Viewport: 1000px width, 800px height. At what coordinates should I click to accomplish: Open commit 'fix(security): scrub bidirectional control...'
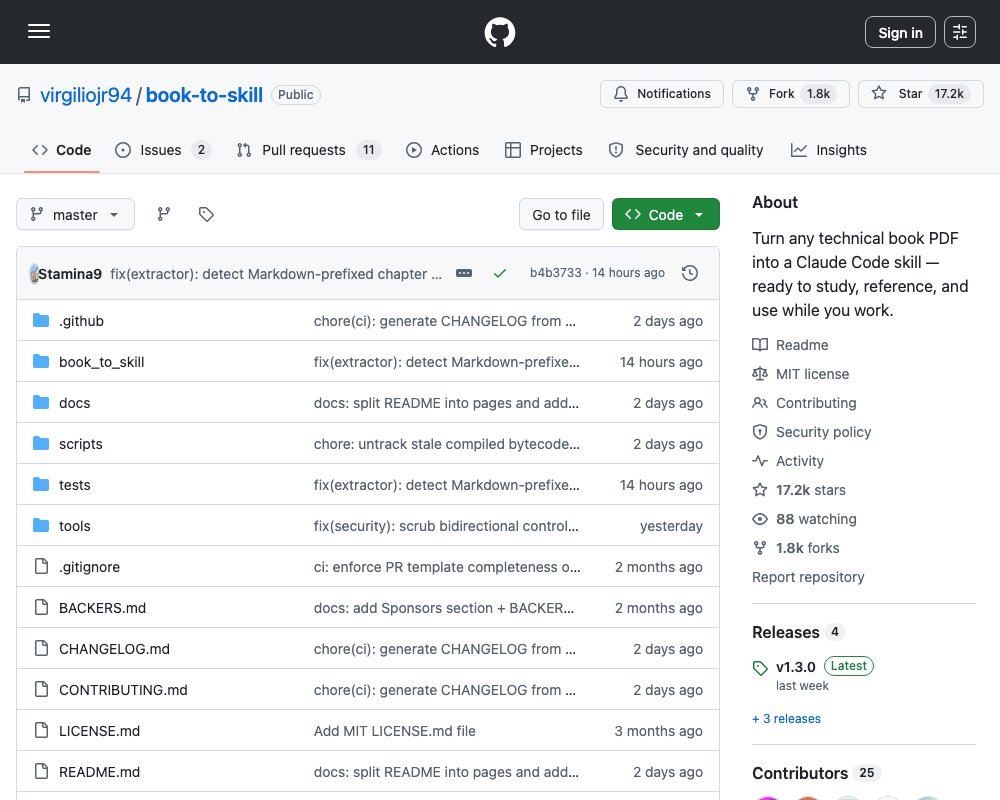pos(446,526)
